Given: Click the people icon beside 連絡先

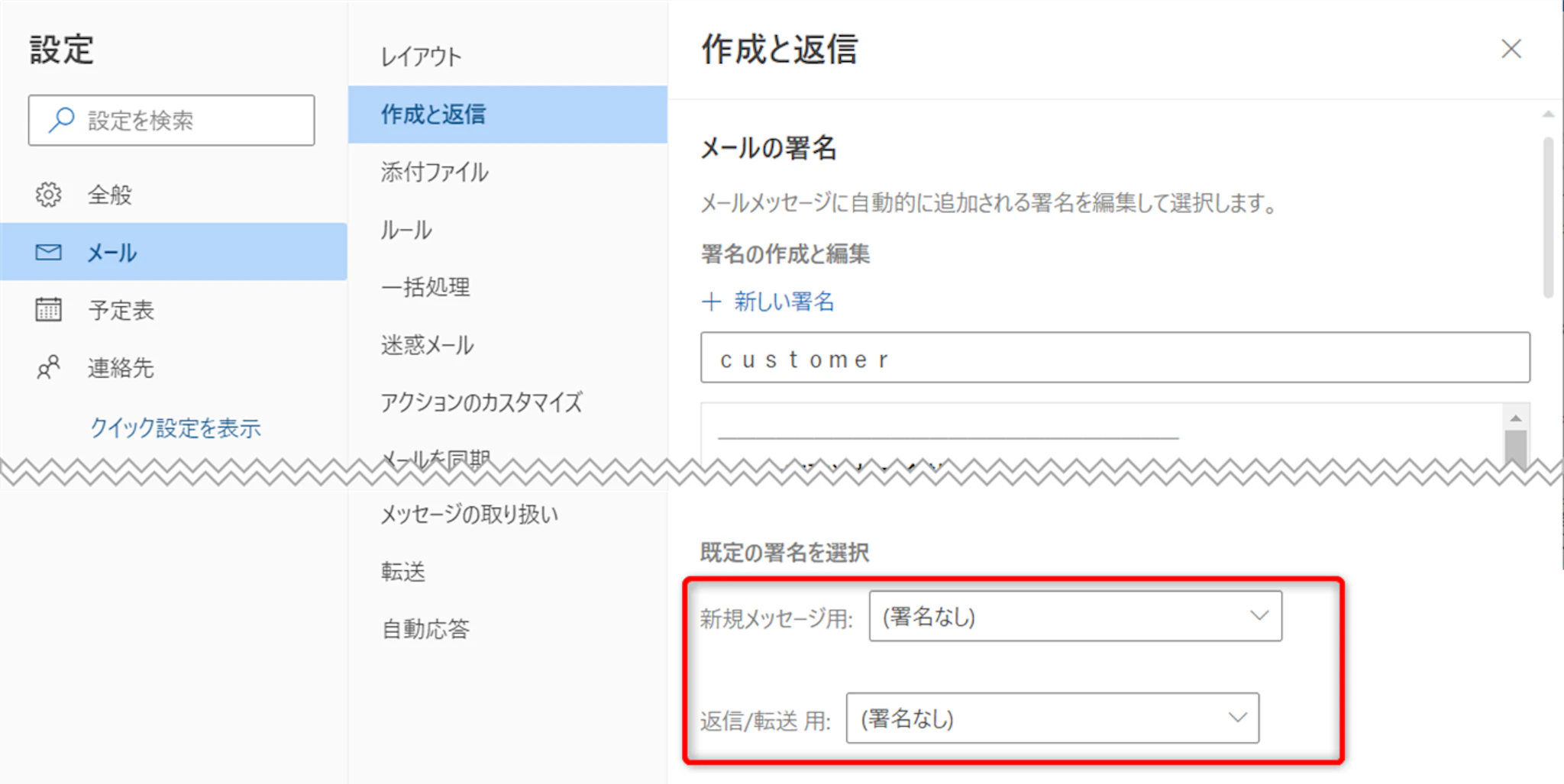Looking at the screenshot, I should 48,367.
